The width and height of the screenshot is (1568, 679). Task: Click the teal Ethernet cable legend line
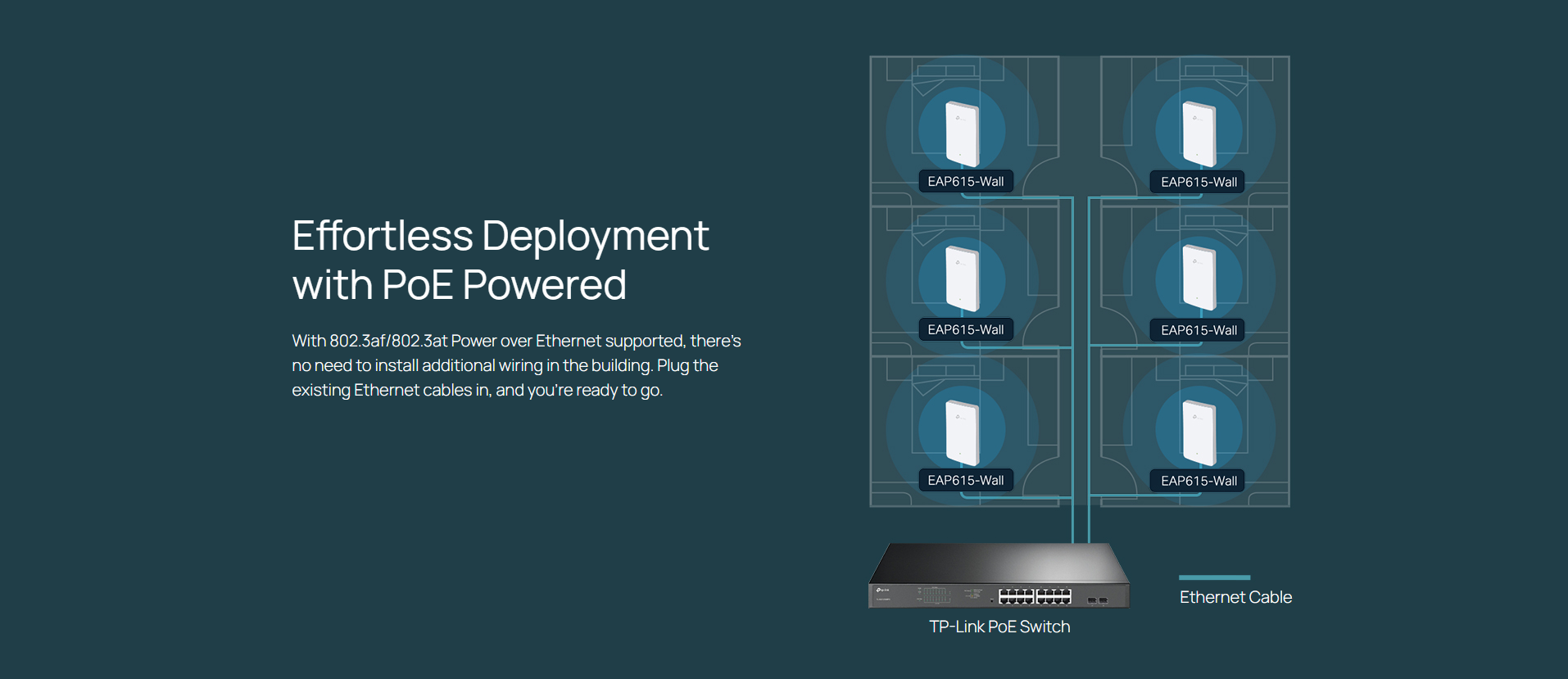click(1214, 577)
